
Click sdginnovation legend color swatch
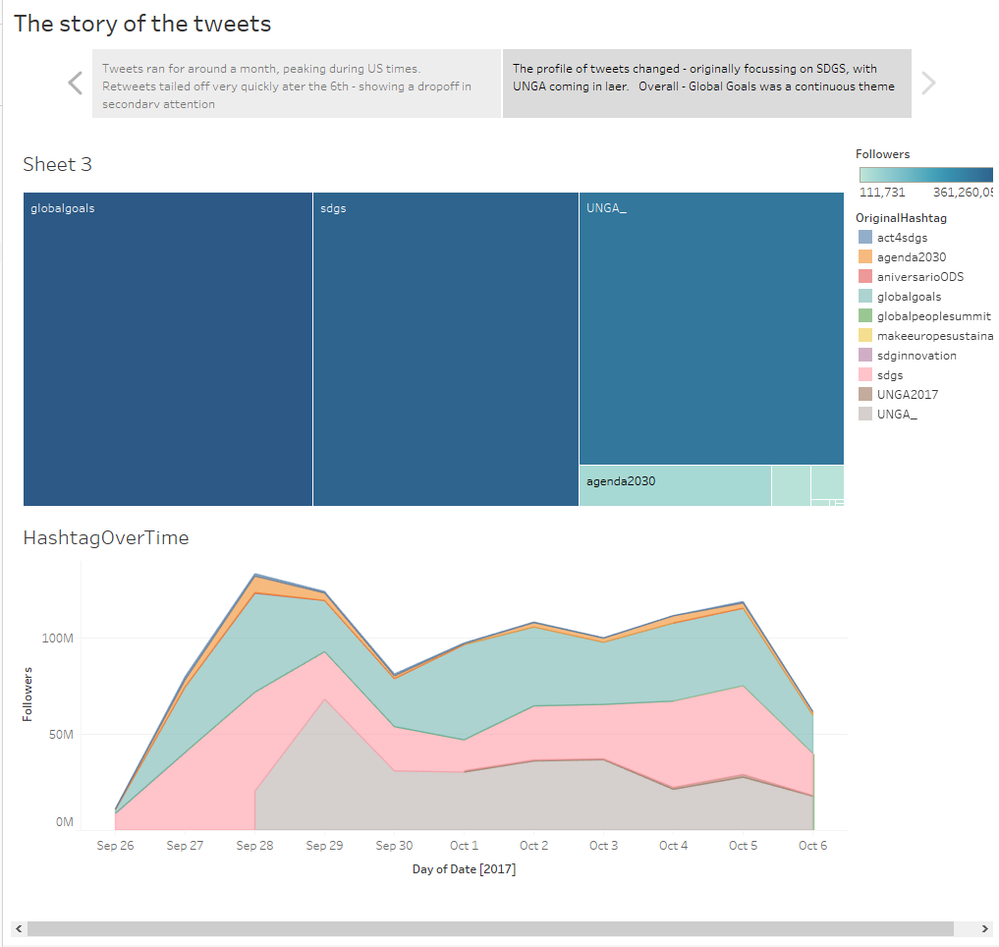pyautogui.click(x=865, y=355)
